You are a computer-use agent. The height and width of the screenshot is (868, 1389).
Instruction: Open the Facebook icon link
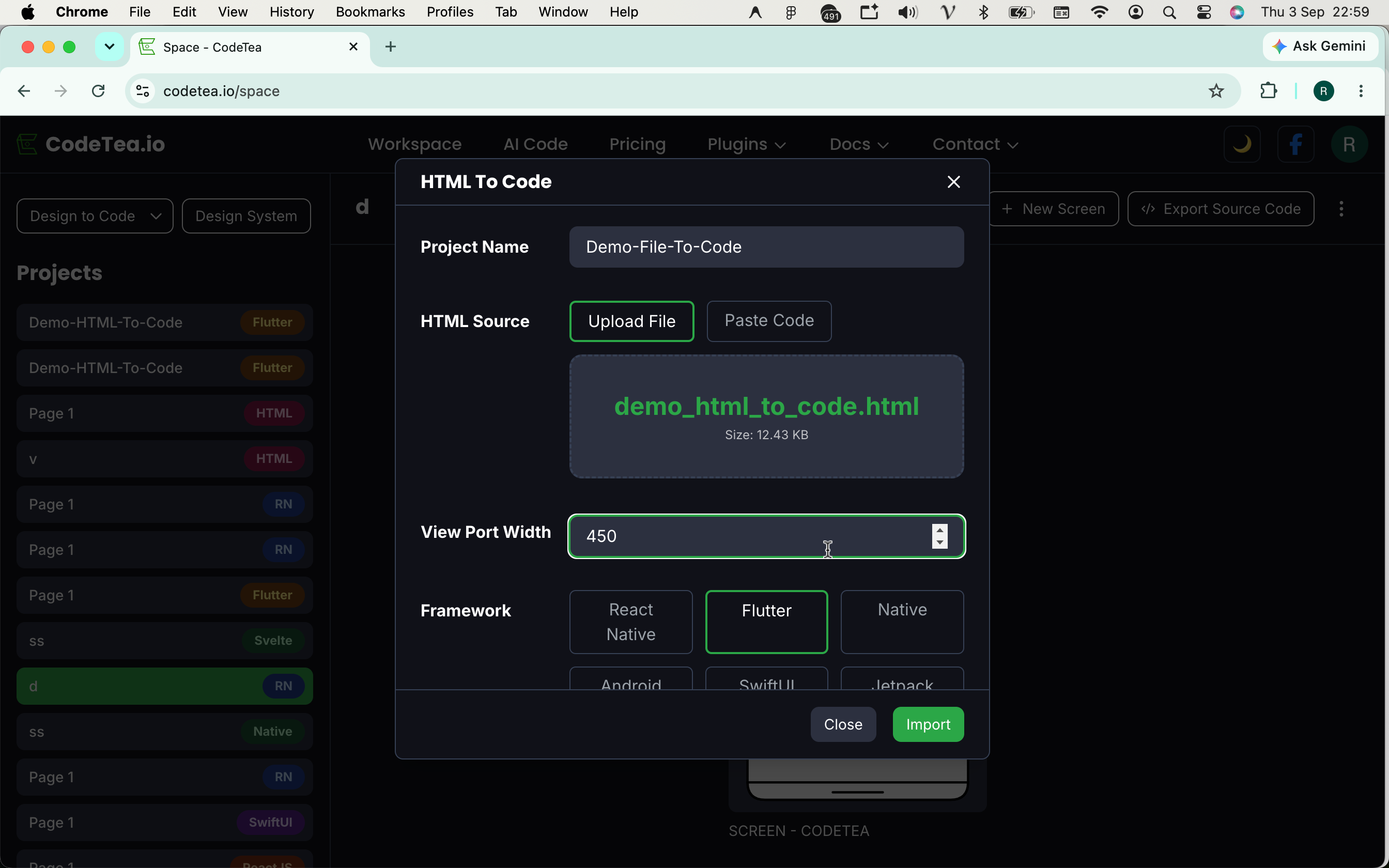(1295, 144)
